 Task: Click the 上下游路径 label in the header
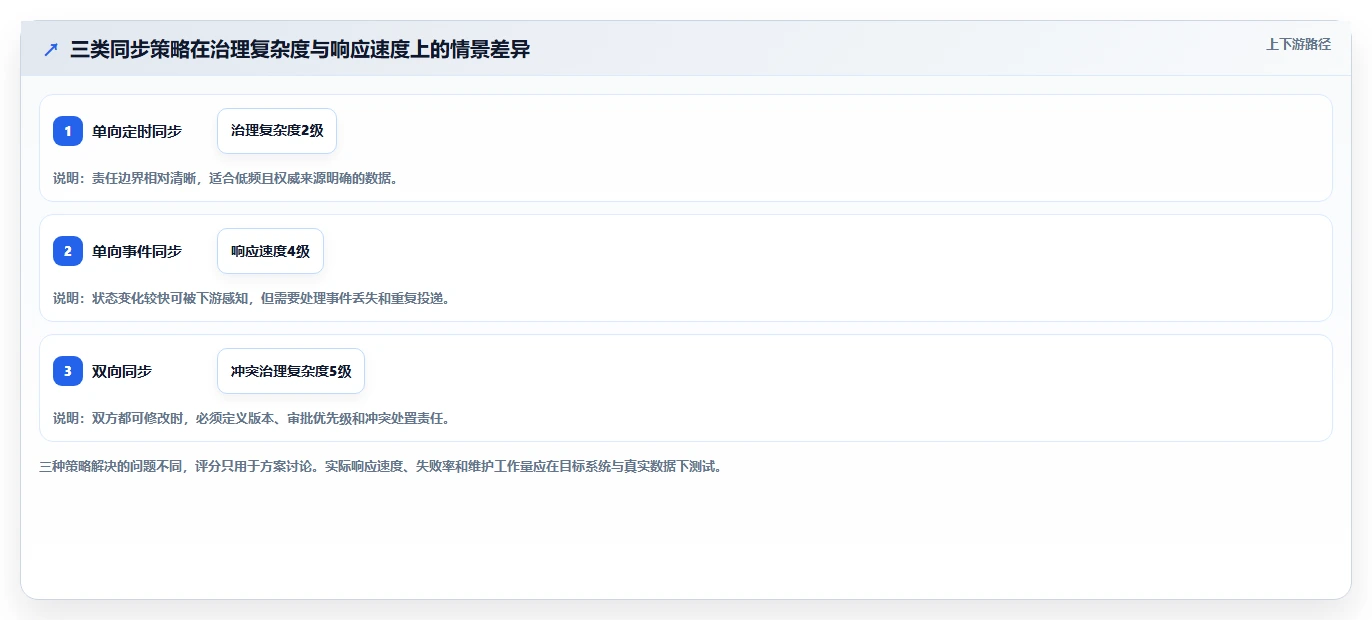pos(1298,44)
